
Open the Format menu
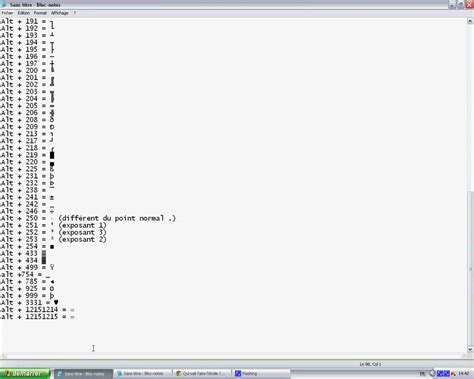(40, 13)
